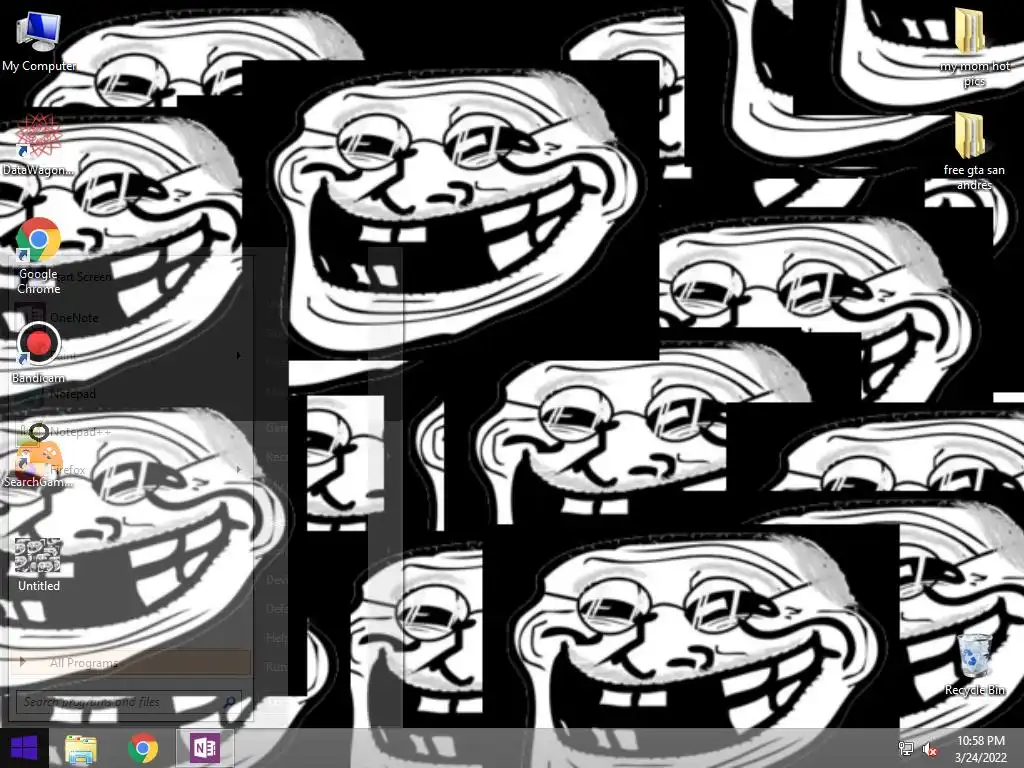
Task: Click 'Firefox' in the start menu
Action: (131, 469)
